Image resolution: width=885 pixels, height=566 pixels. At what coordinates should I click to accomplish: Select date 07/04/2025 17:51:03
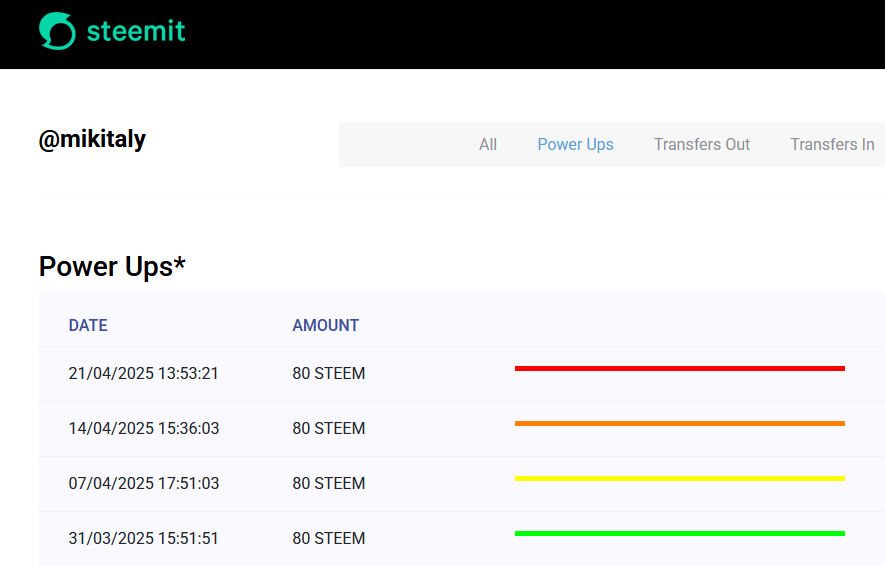(x=143, y=483)
